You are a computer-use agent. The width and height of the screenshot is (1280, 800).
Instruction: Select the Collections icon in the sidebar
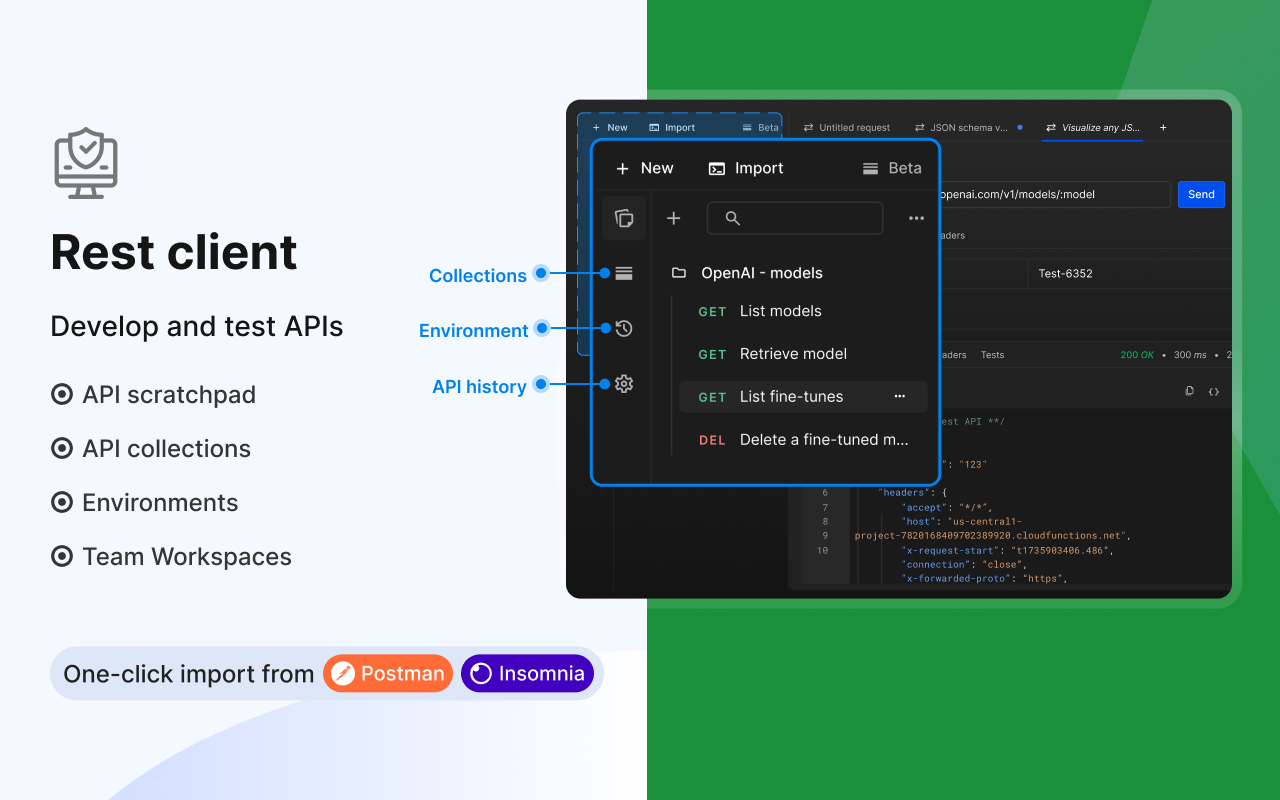click(624, 272)
